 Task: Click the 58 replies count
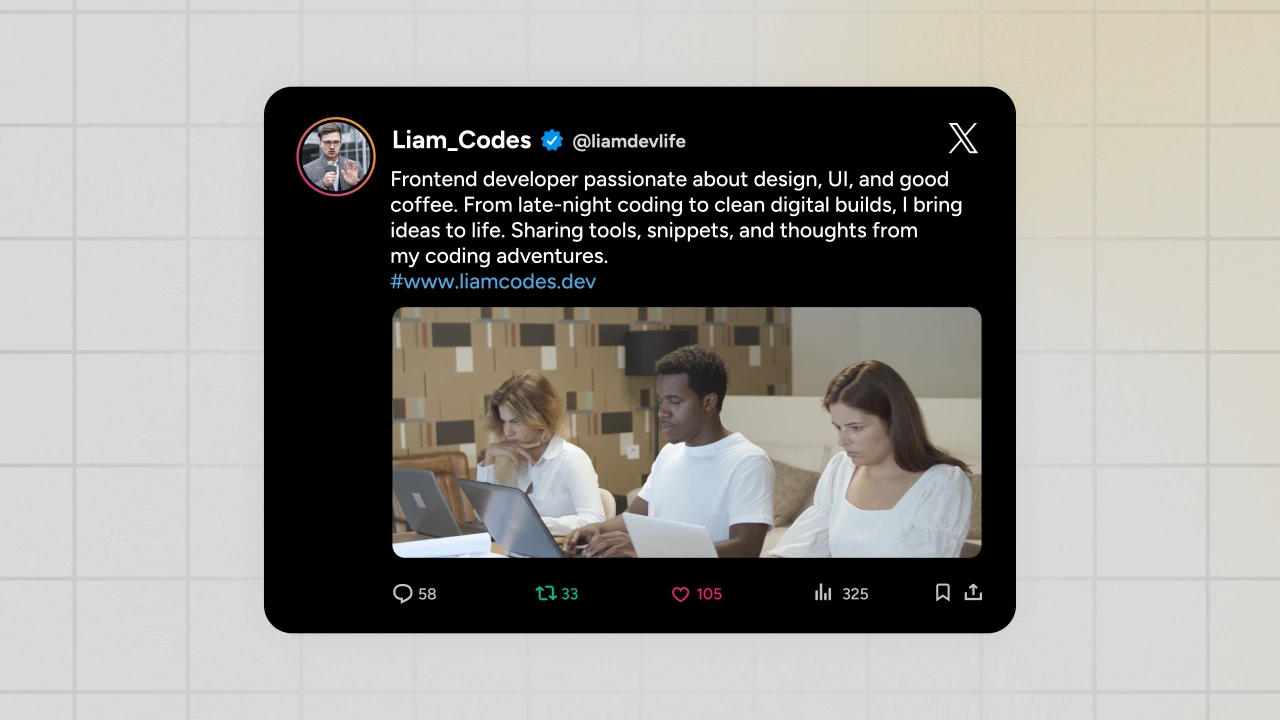pyautogui.click(x=427, y=594)
